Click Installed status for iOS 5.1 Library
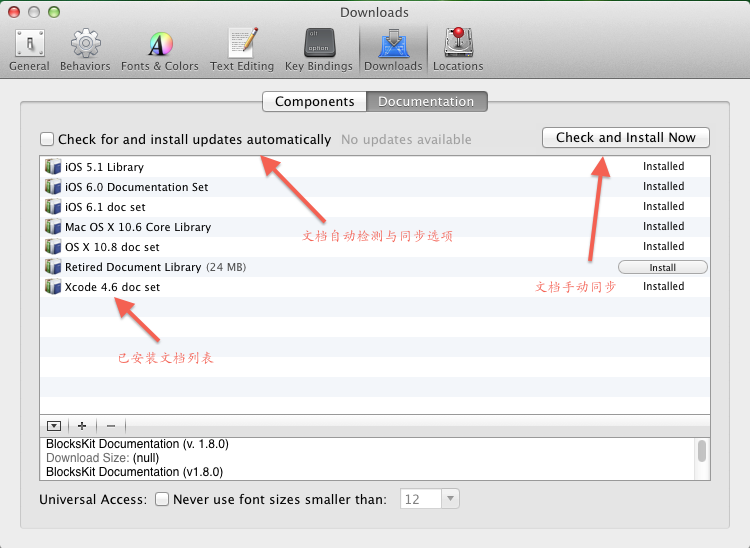Viewport: 750px width, 548px height. pos(663,166)
